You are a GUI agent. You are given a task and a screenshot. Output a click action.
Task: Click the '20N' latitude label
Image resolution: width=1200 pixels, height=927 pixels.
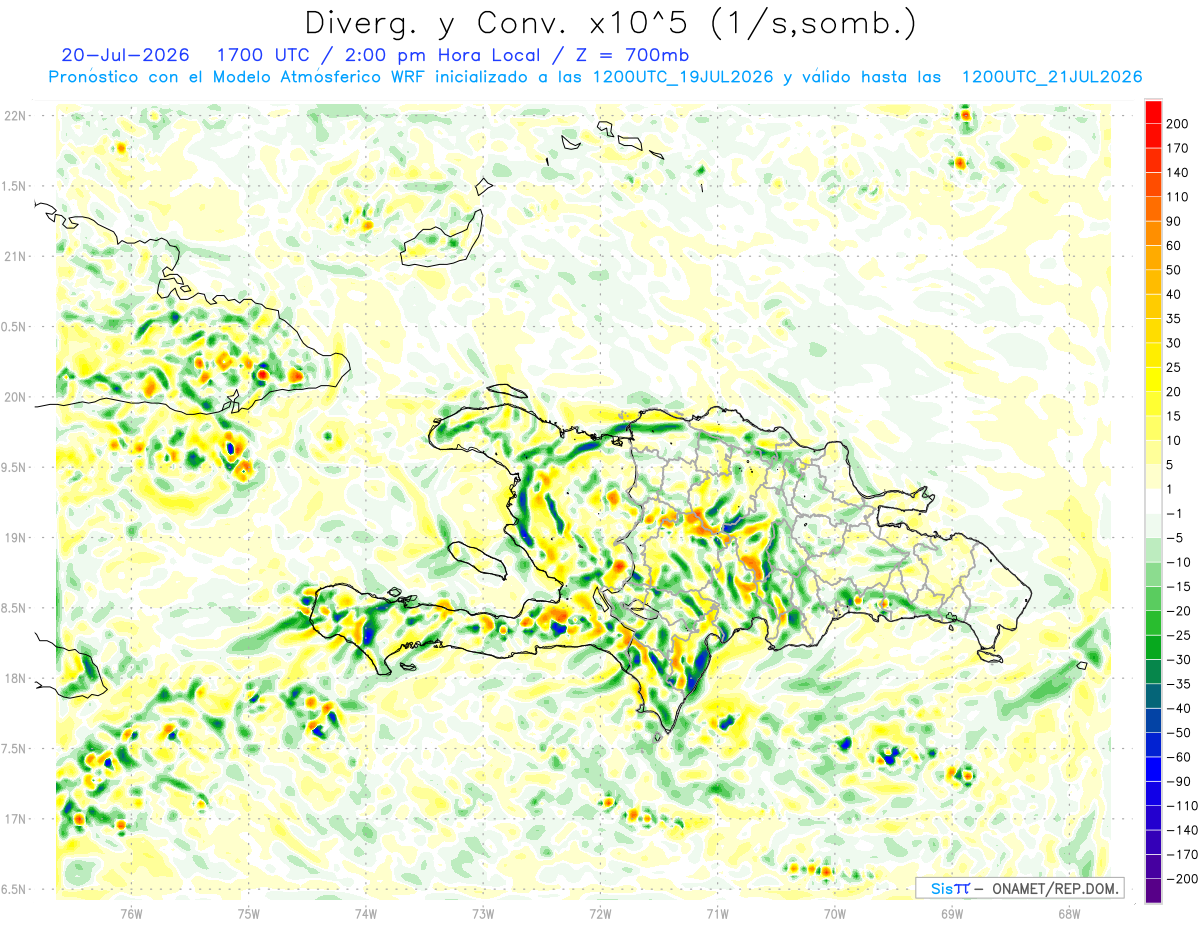pyautogui.click(x=15, y=397)
